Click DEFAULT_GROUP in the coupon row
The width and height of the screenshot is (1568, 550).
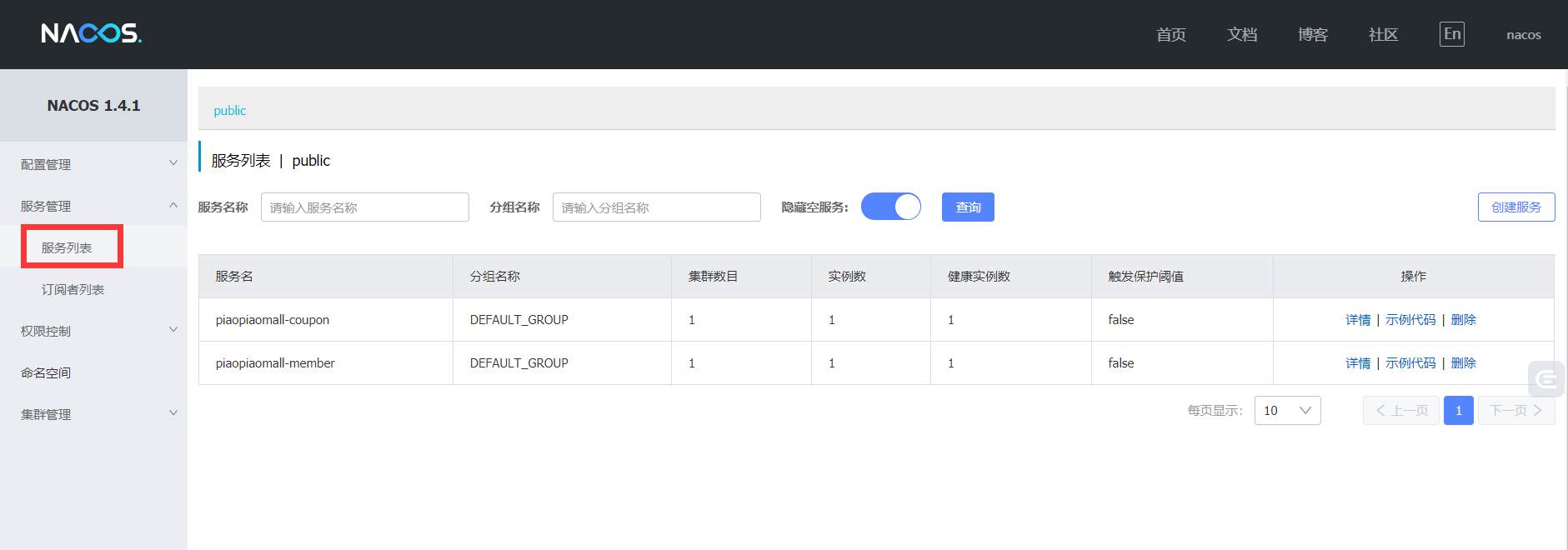pyautogui.click(x=519, y=320)
